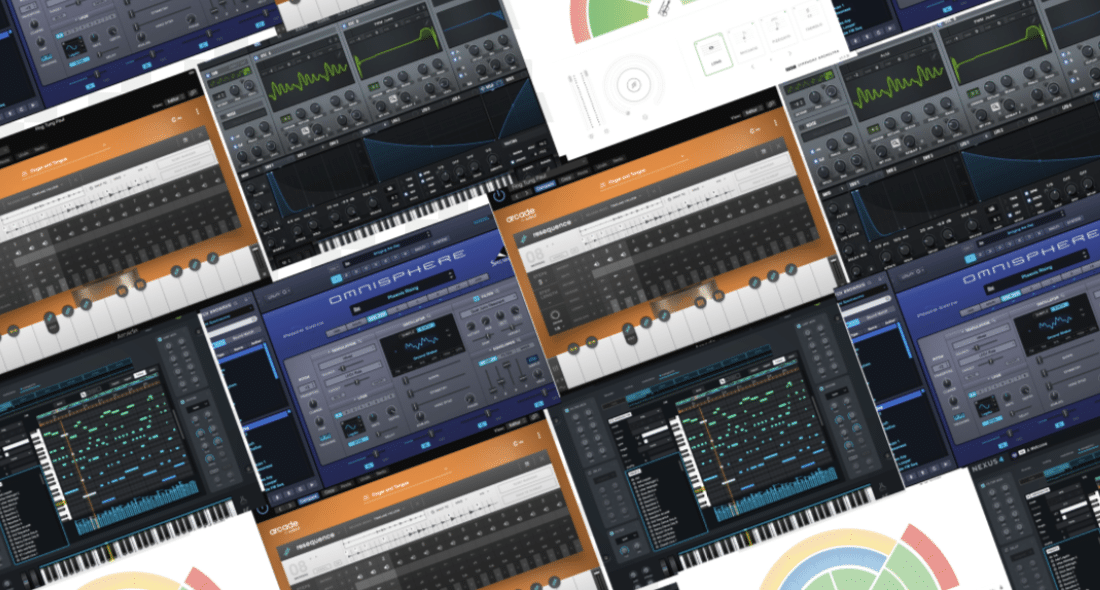Viewport: 1100px width, 590px height.
Task: Click the oscillator waveform display in center Omnisphere
Action: click(421, 343)
